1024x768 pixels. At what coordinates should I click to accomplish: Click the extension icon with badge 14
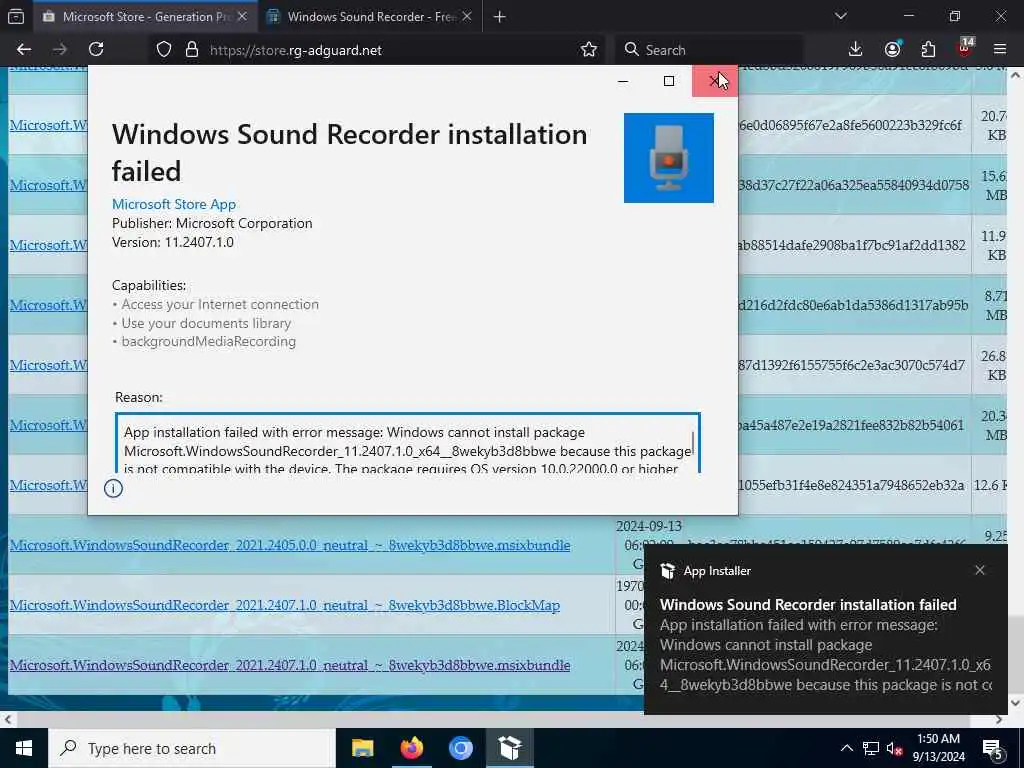pos(965,48)
